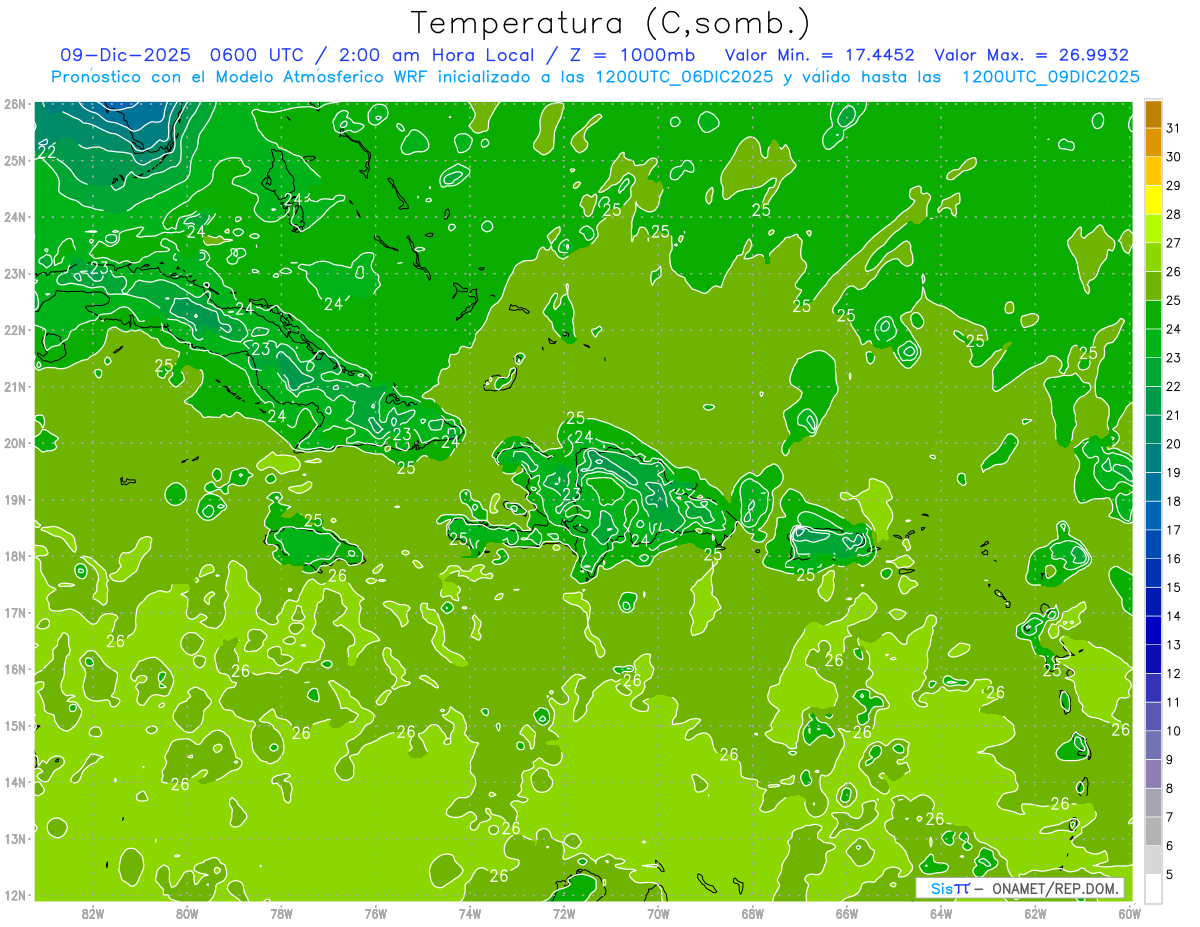Screen dimensions: 1200x927
Task: Click the "66W" longitude axis label
Action: click(846, 912)
